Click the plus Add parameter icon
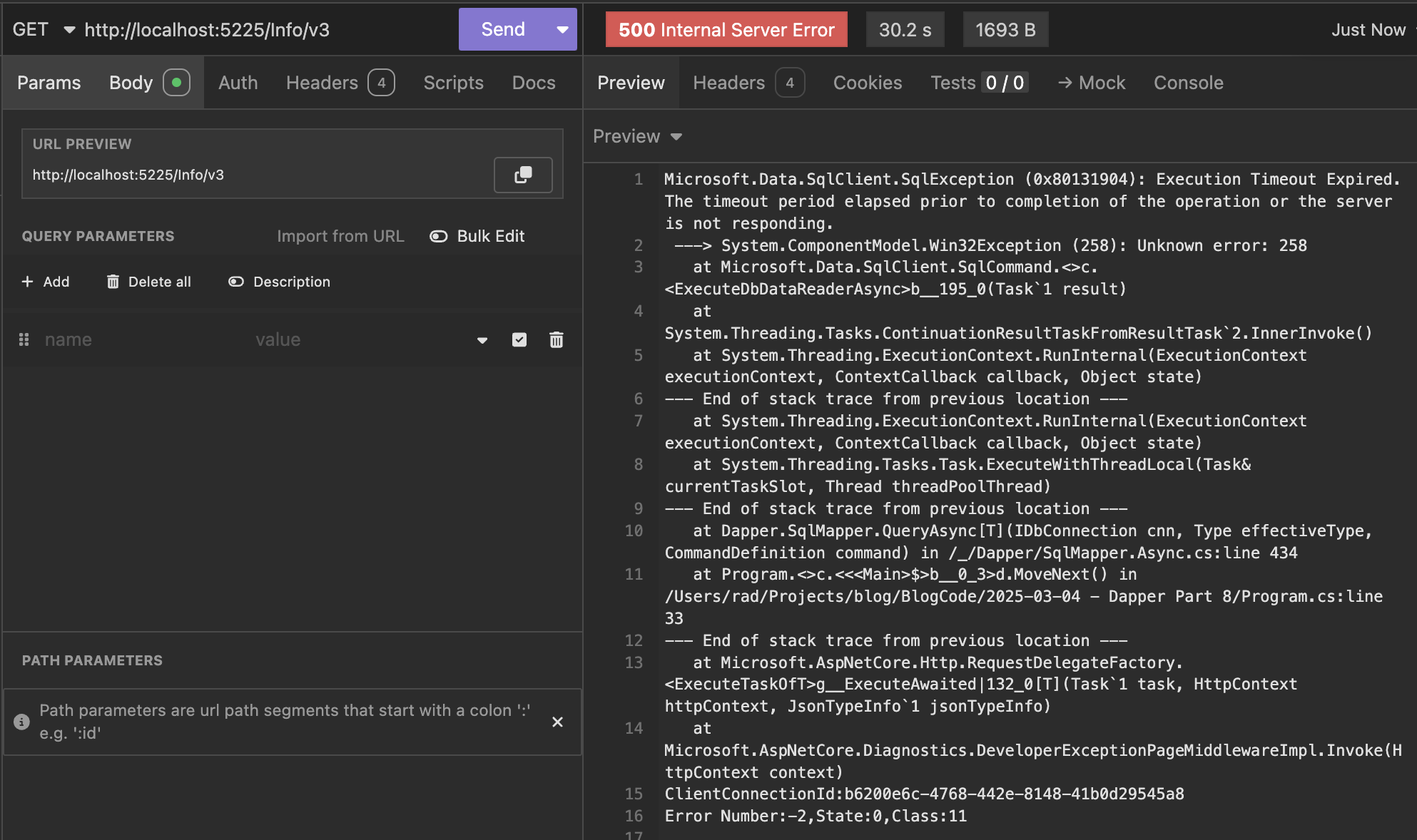 pyautogui.click(x=28, y=282)
